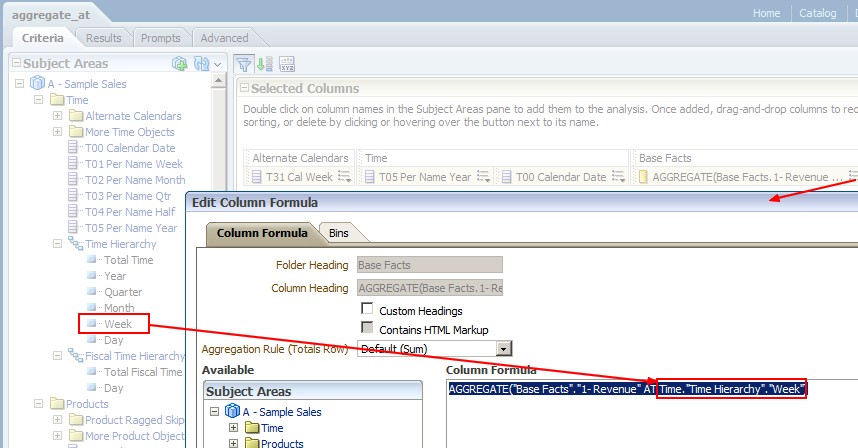Click the Fiscal Time Hierarchy icon
This screenshot has width=858, height=448.
pyautogui.click(x=75, y=356)
